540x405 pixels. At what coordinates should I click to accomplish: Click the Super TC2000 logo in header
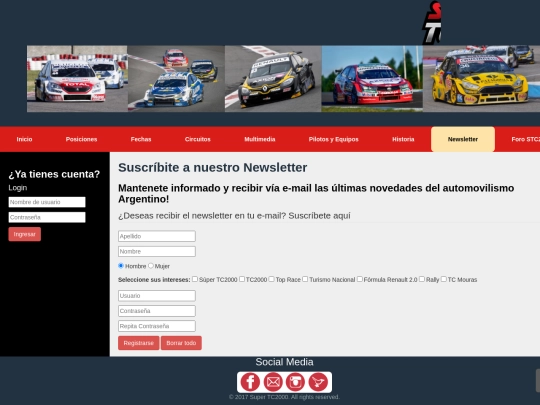point(431,22)
